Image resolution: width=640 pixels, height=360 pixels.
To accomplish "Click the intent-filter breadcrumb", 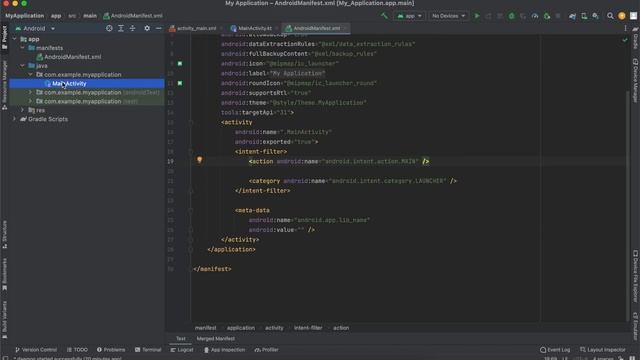I will coord(308,328).
